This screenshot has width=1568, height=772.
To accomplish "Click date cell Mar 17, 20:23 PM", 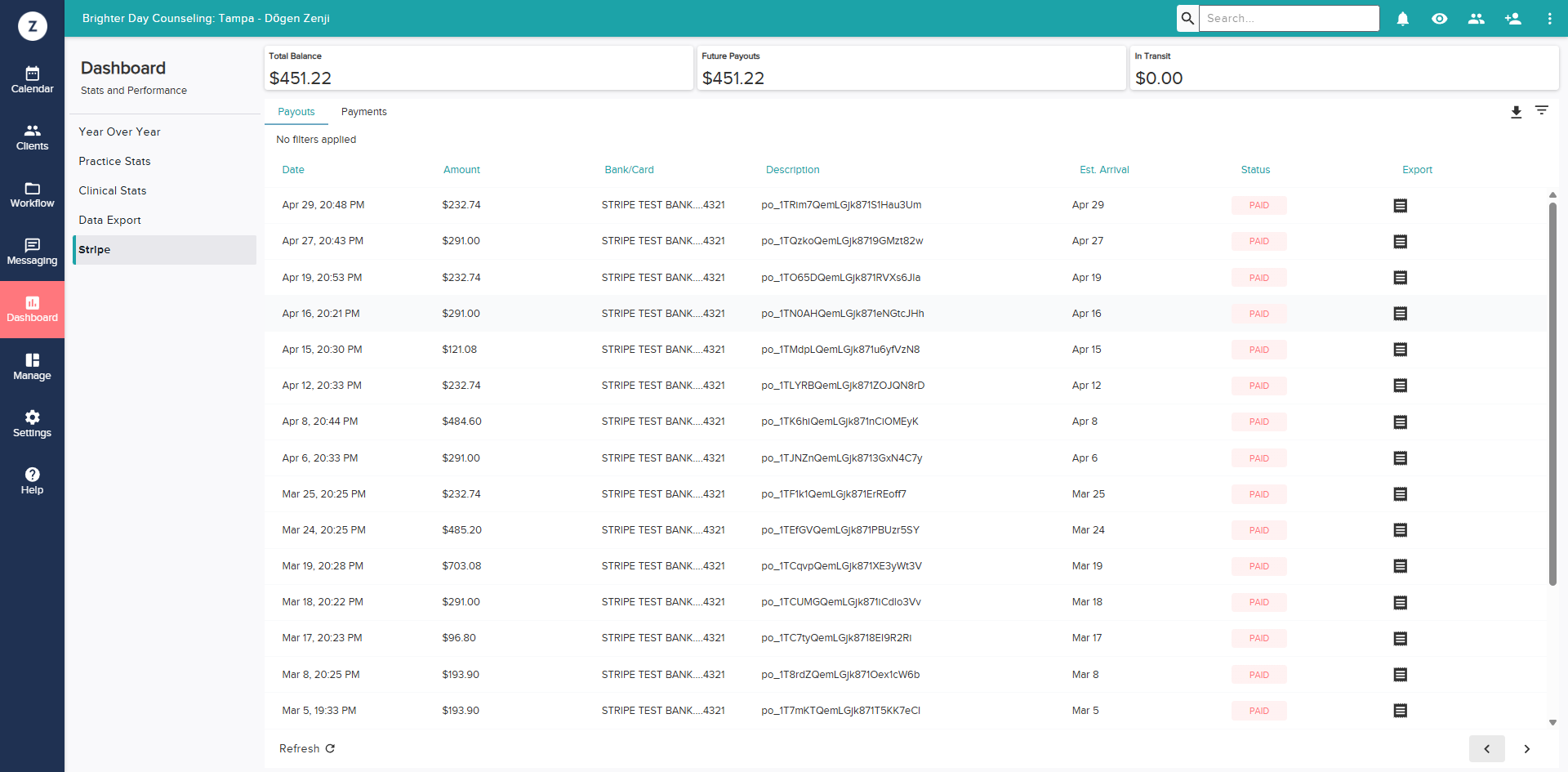I will [322, 638].
